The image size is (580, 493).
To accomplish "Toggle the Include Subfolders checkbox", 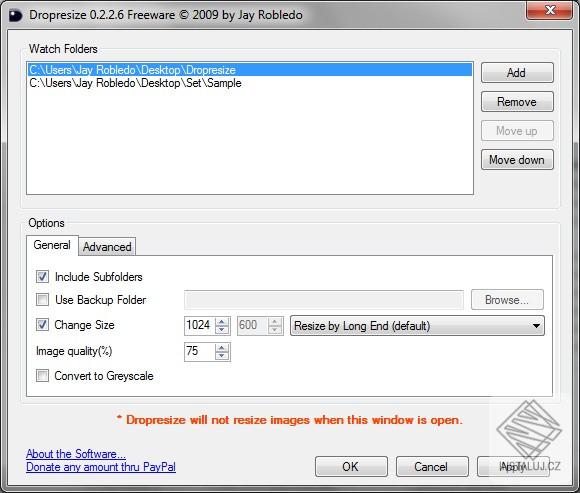I will (x=42, y=277).
